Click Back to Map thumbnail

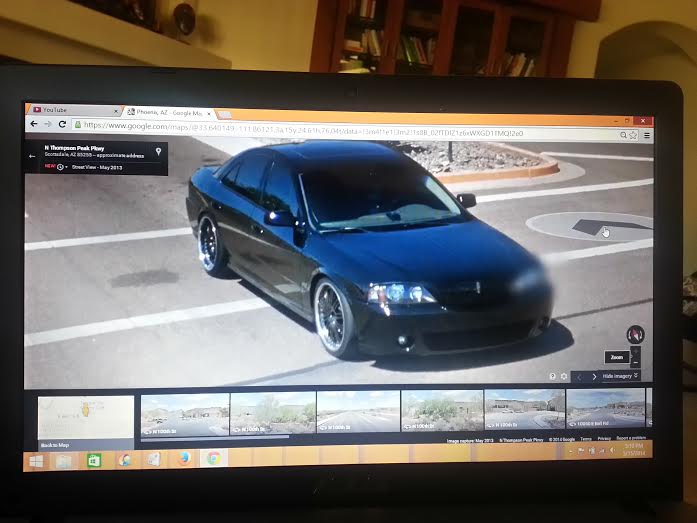[x=85, y=420]
